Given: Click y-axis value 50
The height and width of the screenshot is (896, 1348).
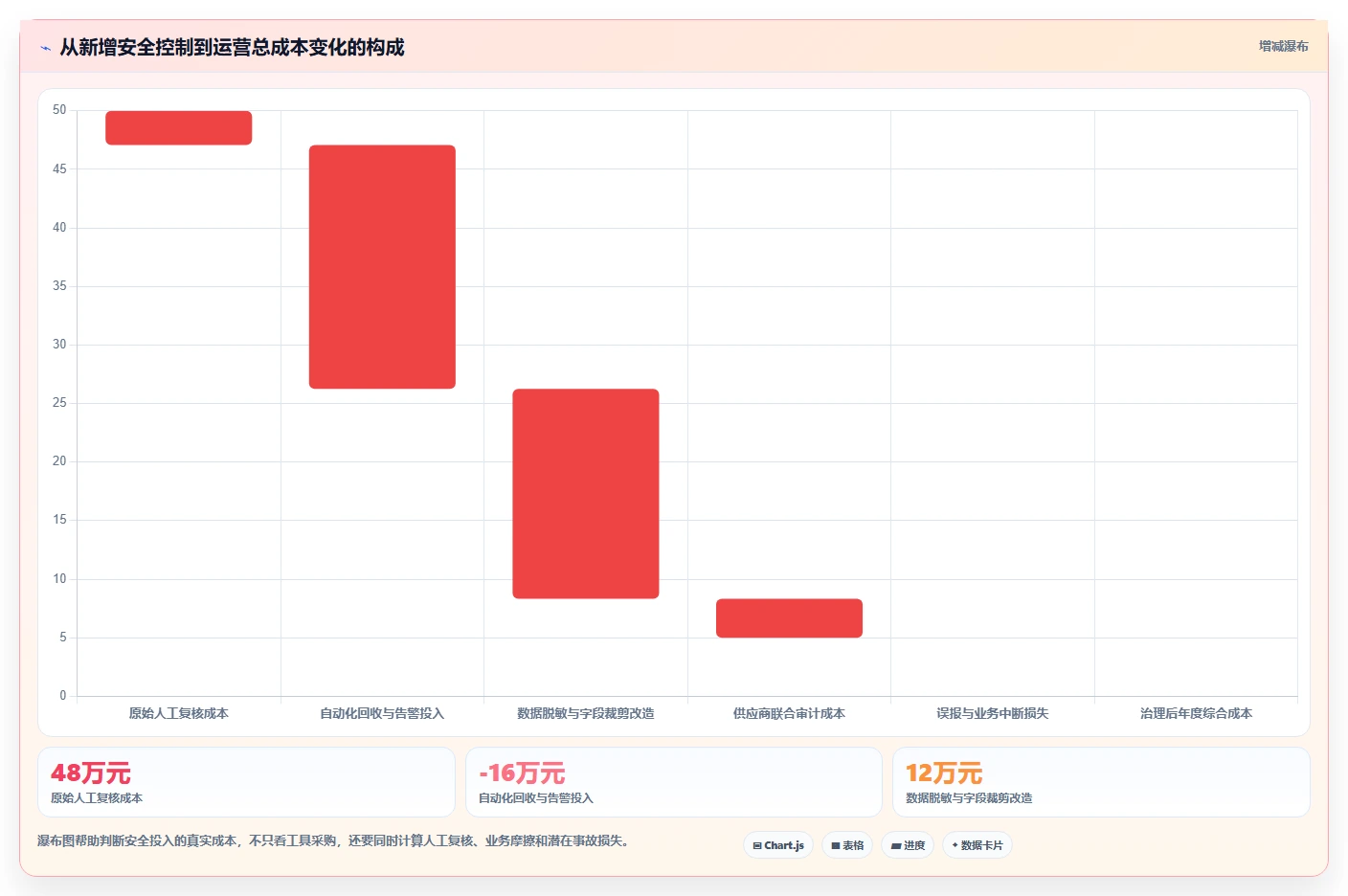Looking at the screenshot, I should click(x=59, y=110).
